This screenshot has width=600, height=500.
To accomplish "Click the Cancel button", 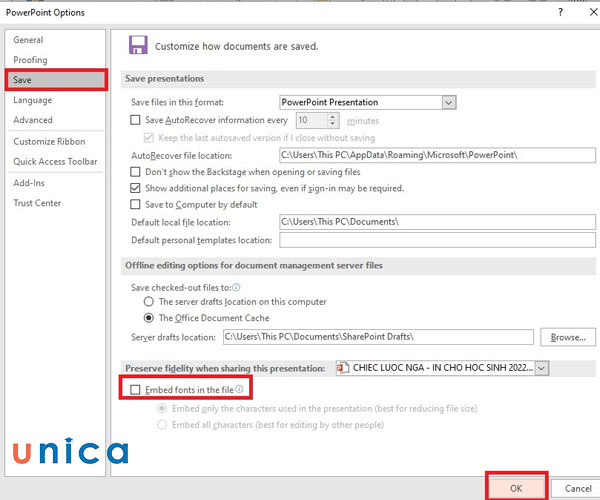I will [x=578, y=489].
